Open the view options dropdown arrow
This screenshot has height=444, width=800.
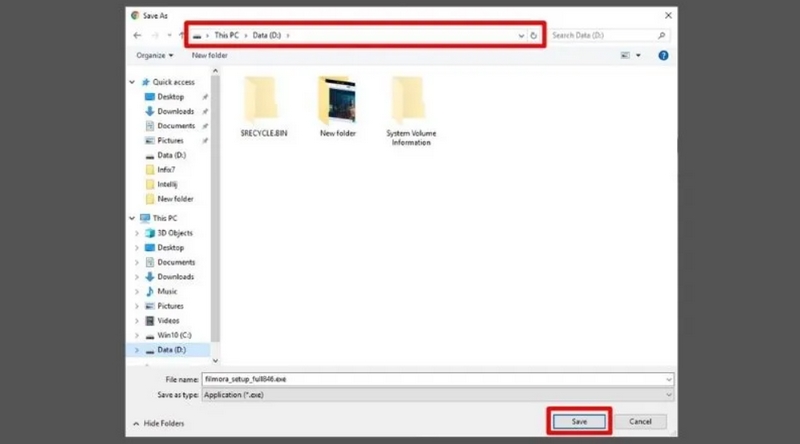[x=638, y=55]
